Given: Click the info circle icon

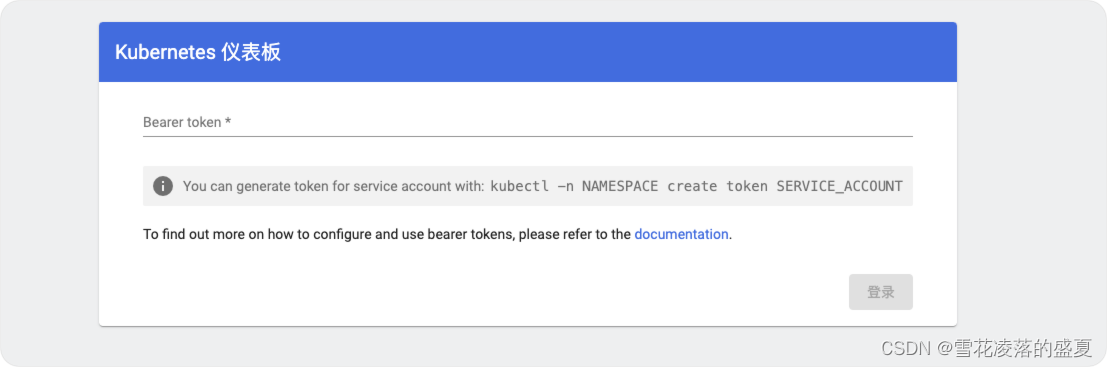Looking at the screenshot, I should coord(163,186).
